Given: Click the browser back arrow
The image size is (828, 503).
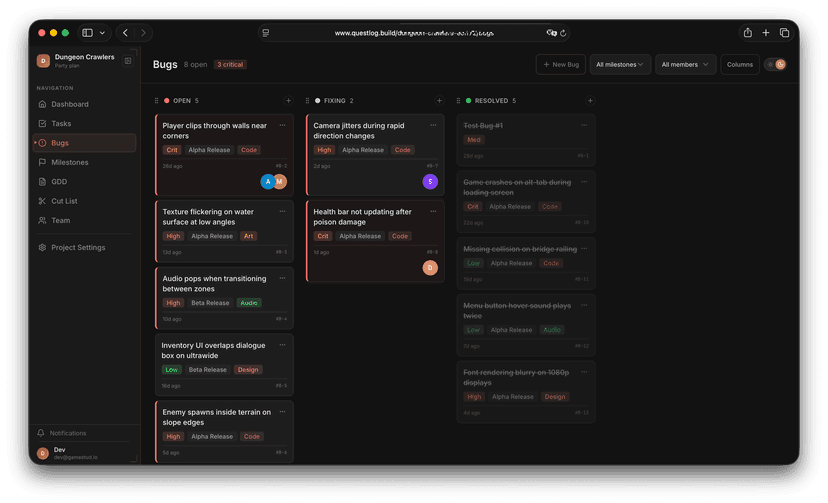Looking at the screenshot, I should point(126,33).
